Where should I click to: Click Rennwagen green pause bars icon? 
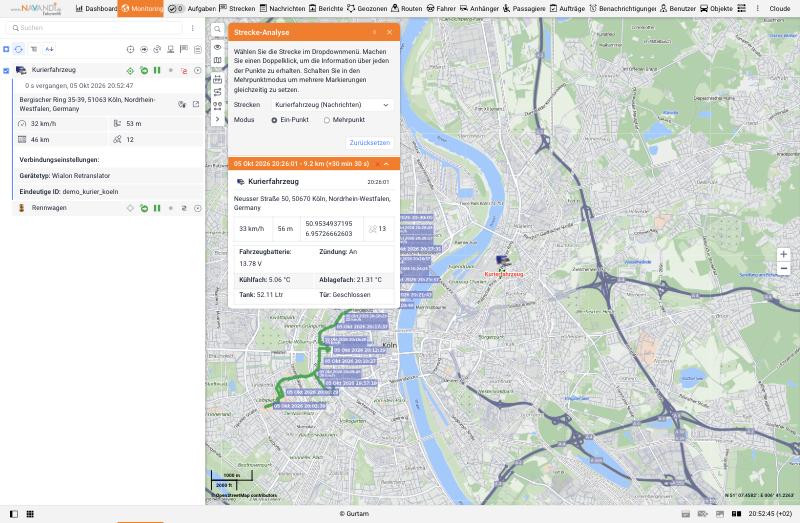tap(157, 208)
